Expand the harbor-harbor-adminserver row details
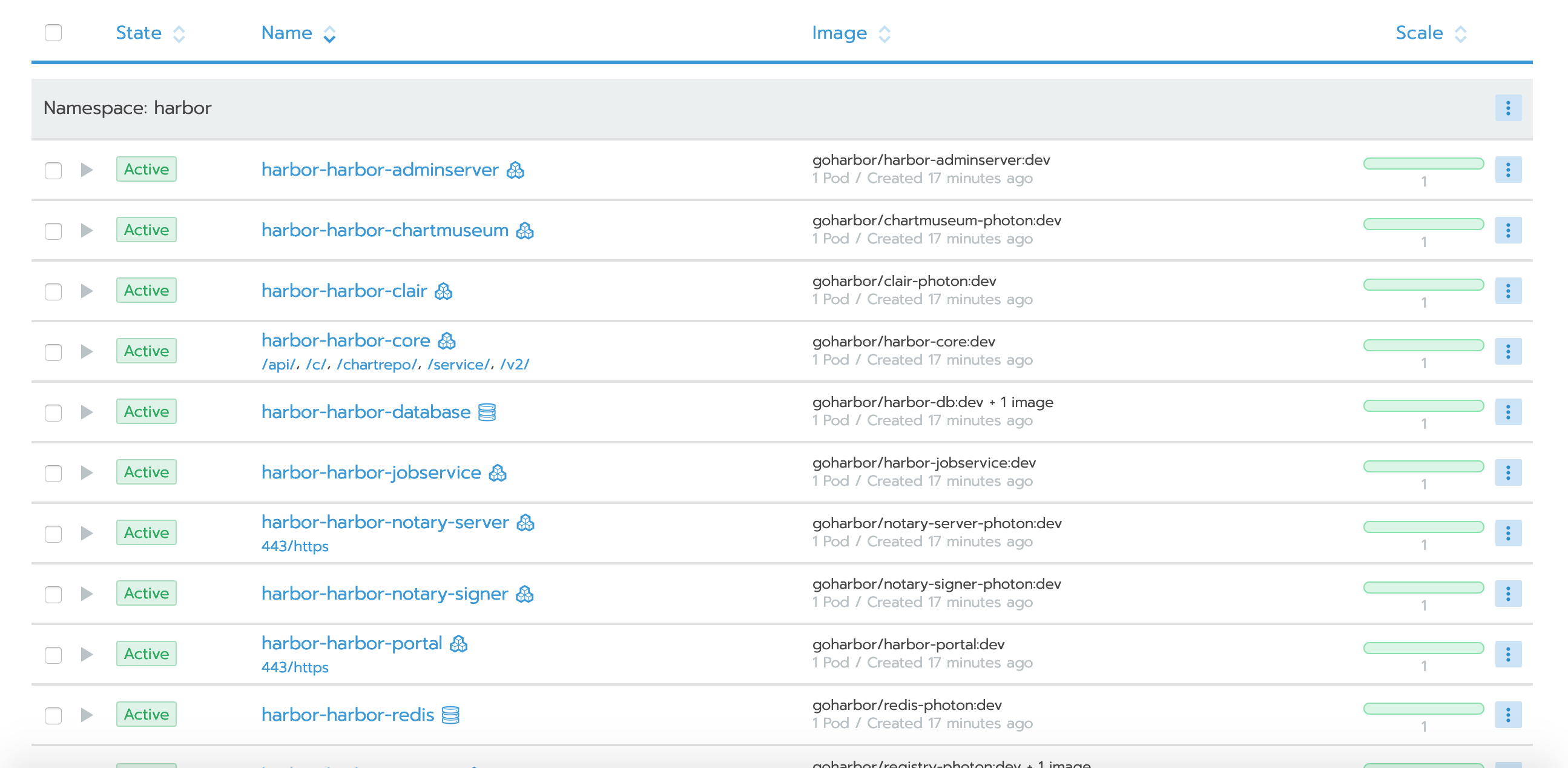 click(87, 170)
